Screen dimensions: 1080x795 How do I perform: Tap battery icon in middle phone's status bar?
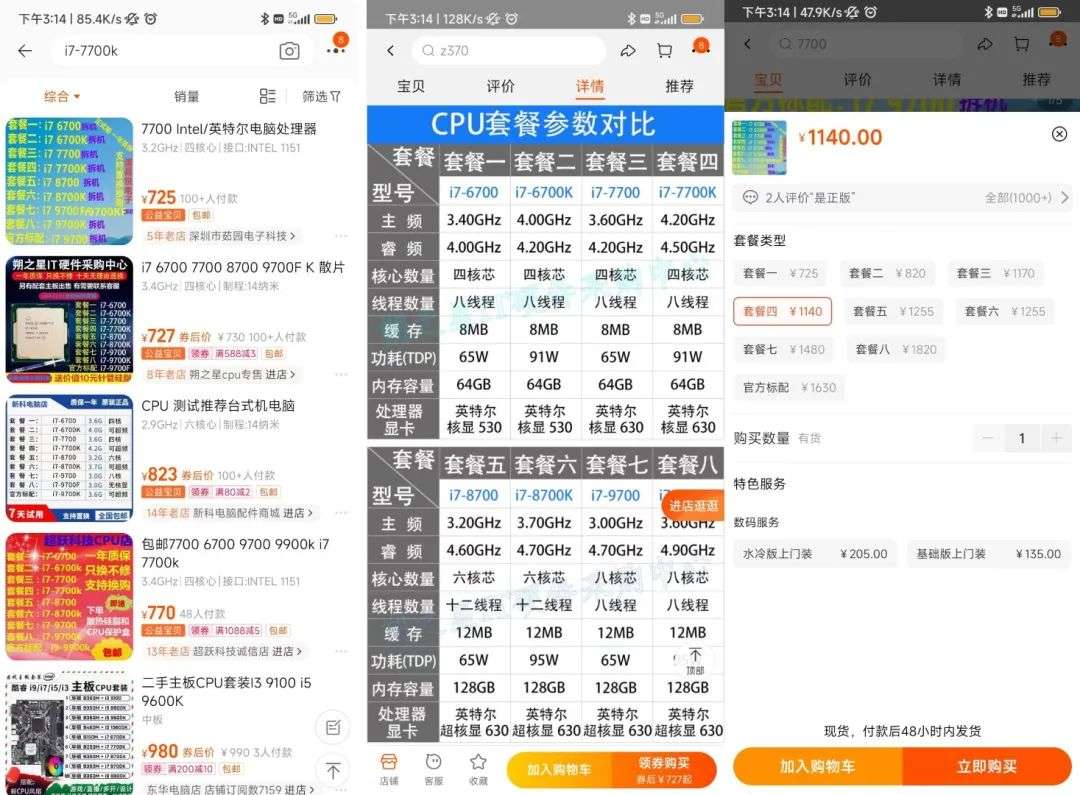[692, 19]
